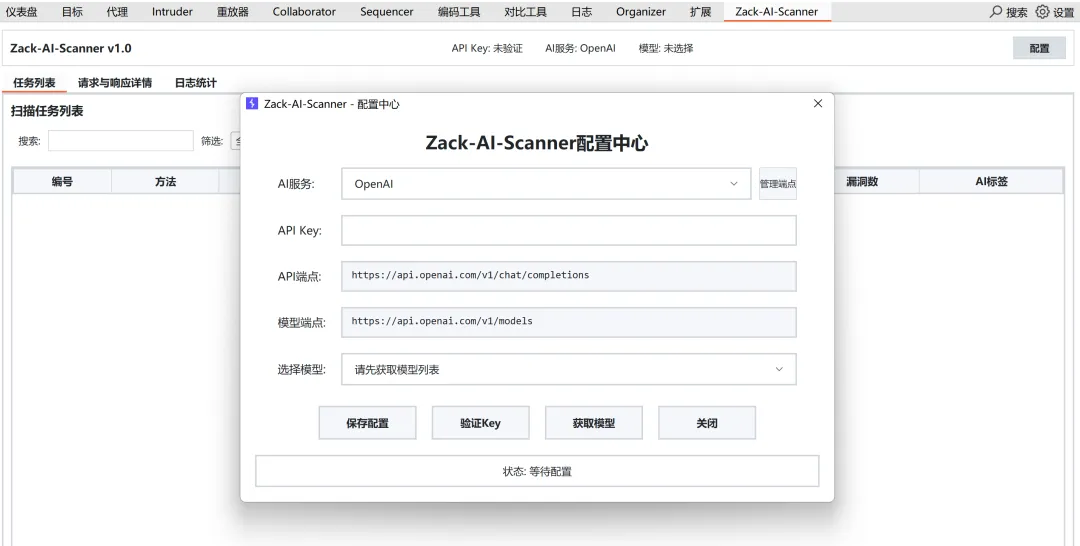The image size is (1080, 546).
Task: Click the 配置 button in the scanner header
Action: point(1039,48)
